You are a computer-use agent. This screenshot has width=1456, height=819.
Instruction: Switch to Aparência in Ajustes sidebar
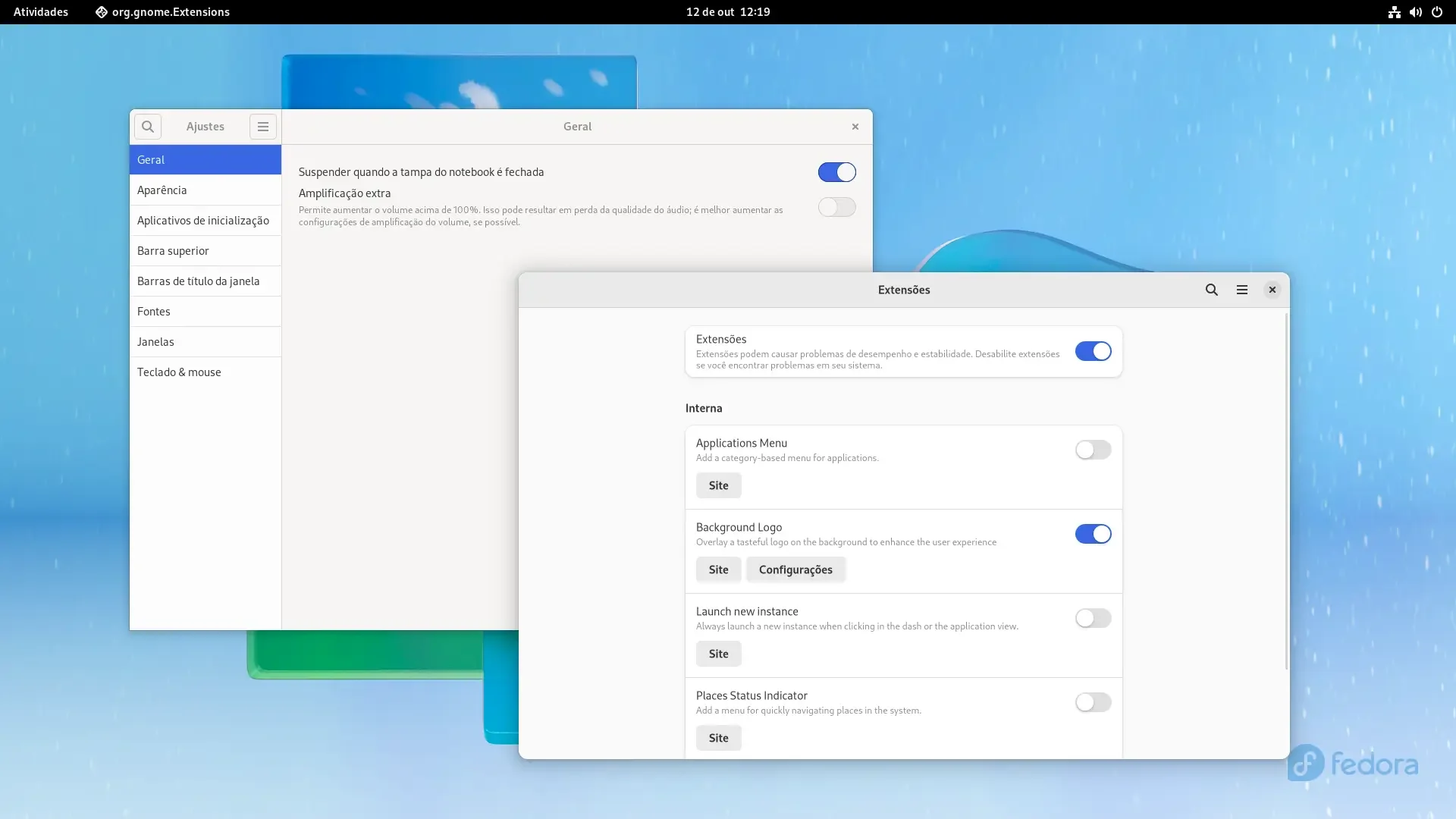coord(206,190)
